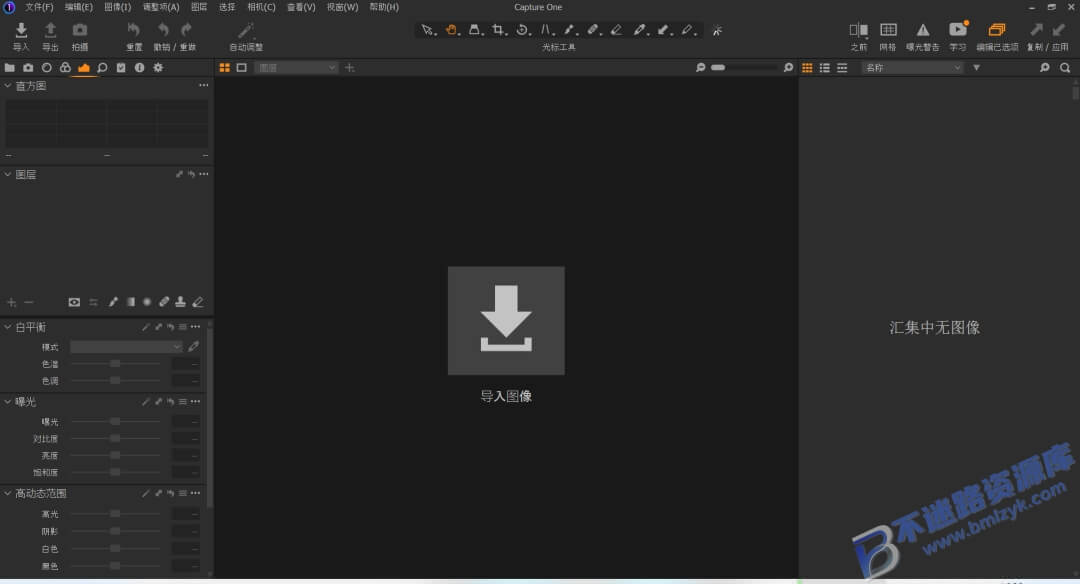The image size is (1080, 584).
Task: Click the browser search magnifier icon
Action: click(x=1065, y=67)
